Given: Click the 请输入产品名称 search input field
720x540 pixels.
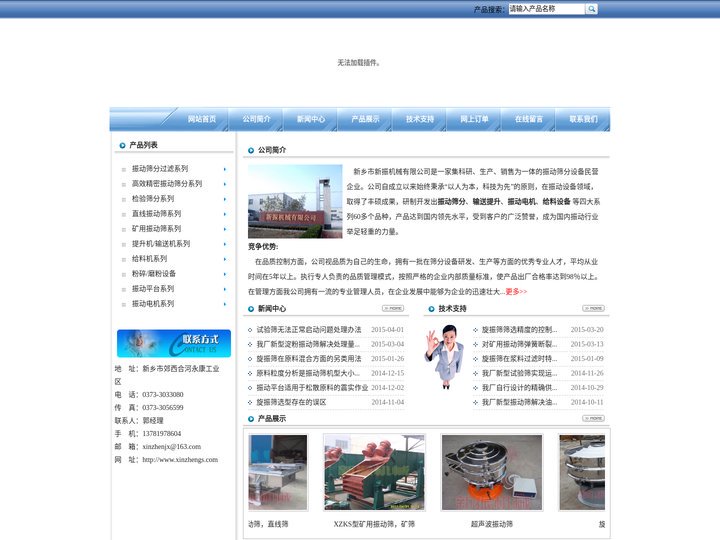Looking at the screenshot, I should pyautogui.click(x=546, y=9).
